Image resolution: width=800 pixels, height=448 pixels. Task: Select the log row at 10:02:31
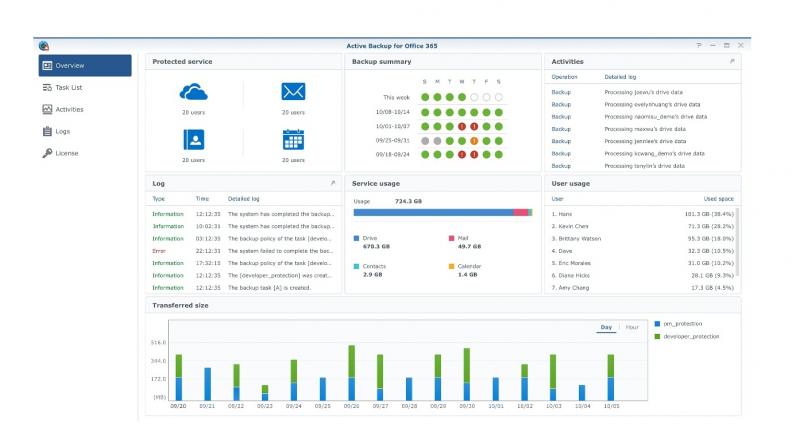243,226
